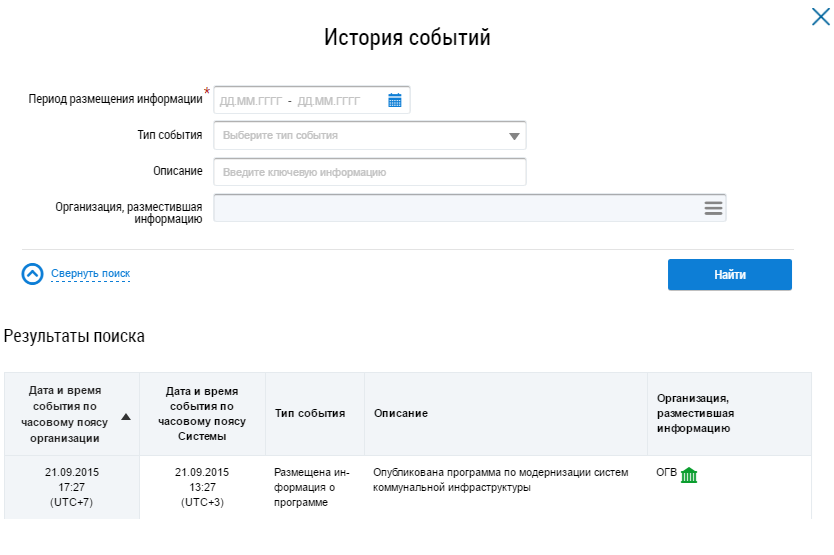The image size is (834, 555).
Task: Click the circular chevron collapse icon
Action: (33, 274)
